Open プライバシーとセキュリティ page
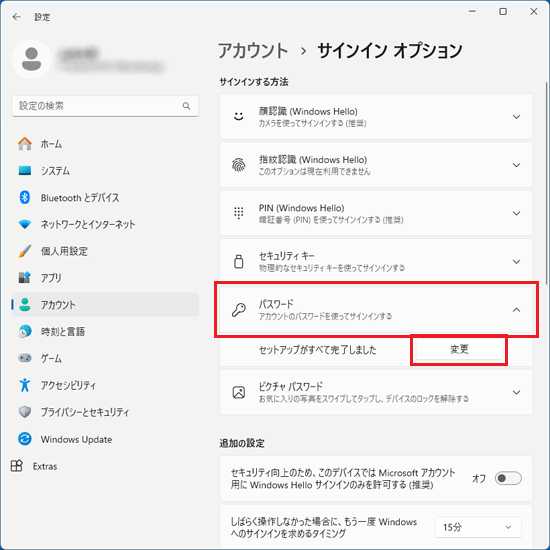This screenshot has height=550, width=550. [x=105, y=412]
